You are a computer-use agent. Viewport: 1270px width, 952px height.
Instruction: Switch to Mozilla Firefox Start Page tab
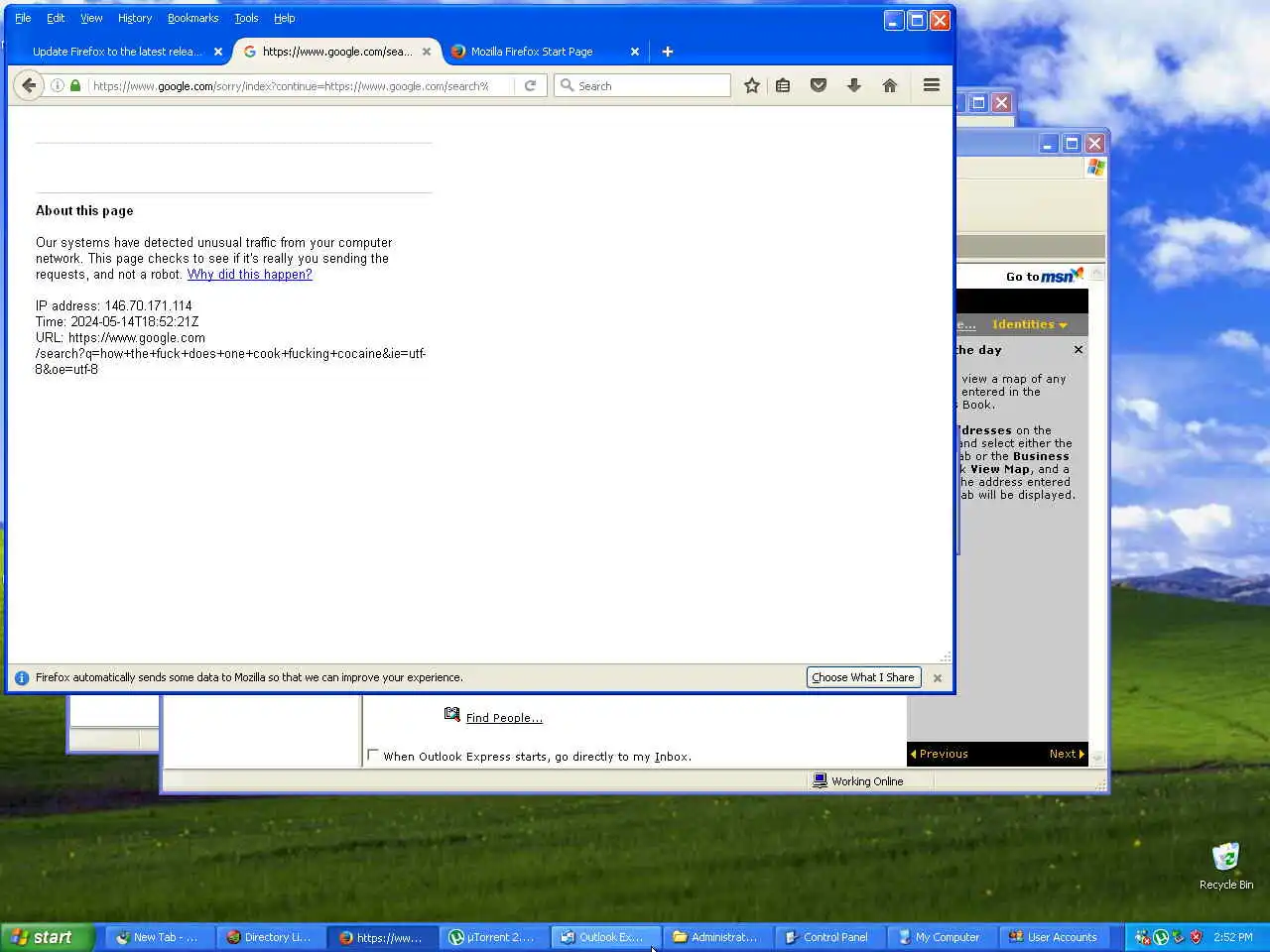[x=532, y=52]
